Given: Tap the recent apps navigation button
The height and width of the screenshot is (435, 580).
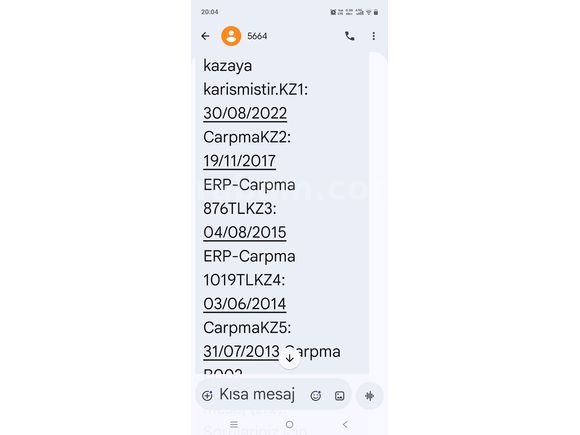Looking at the screenshot, I should (x=234, y=424).
